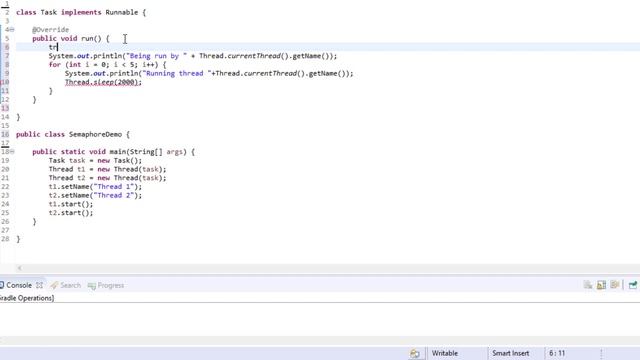
Task: Click the yellow highlighted console toolbar icon
Action: (601, 285)
